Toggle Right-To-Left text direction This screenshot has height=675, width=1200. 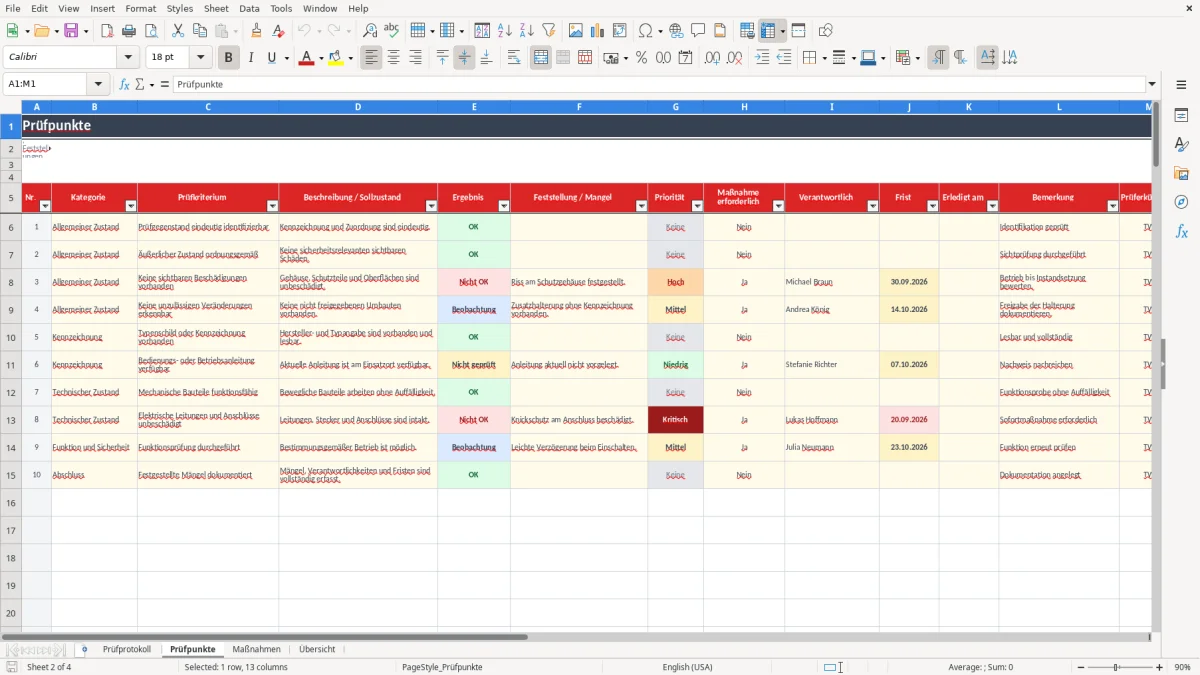coord(960,58)
